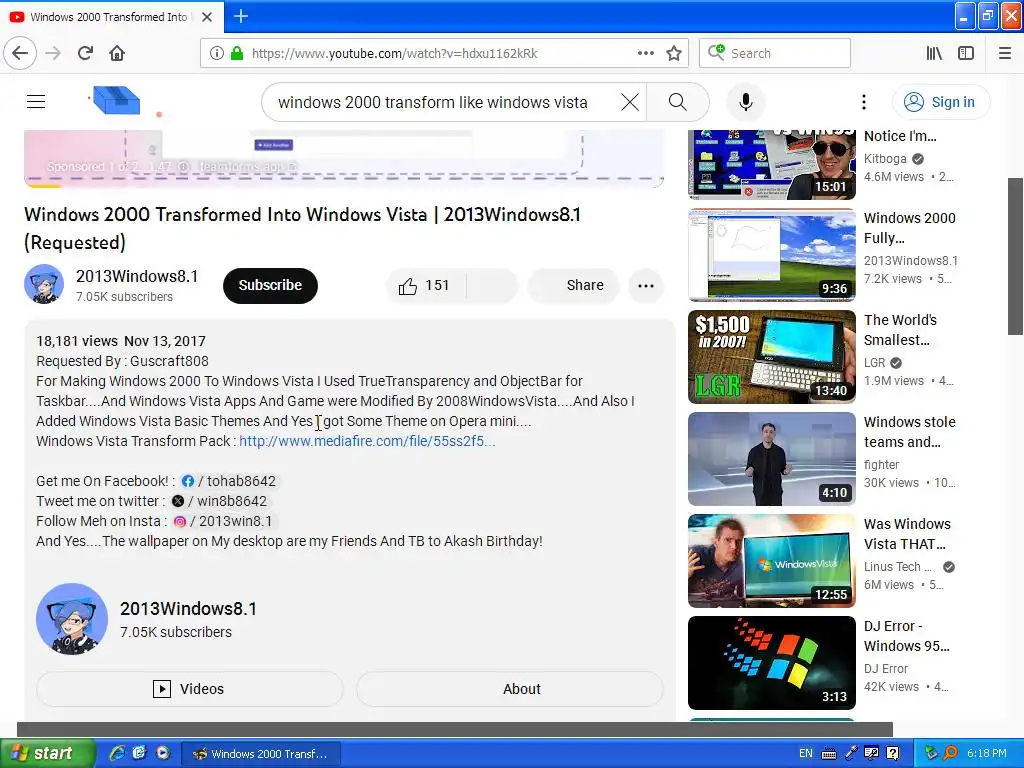The image size is (1024, 768).
Task: Open the mediafire transform pack link
Action: pos(367,441)
